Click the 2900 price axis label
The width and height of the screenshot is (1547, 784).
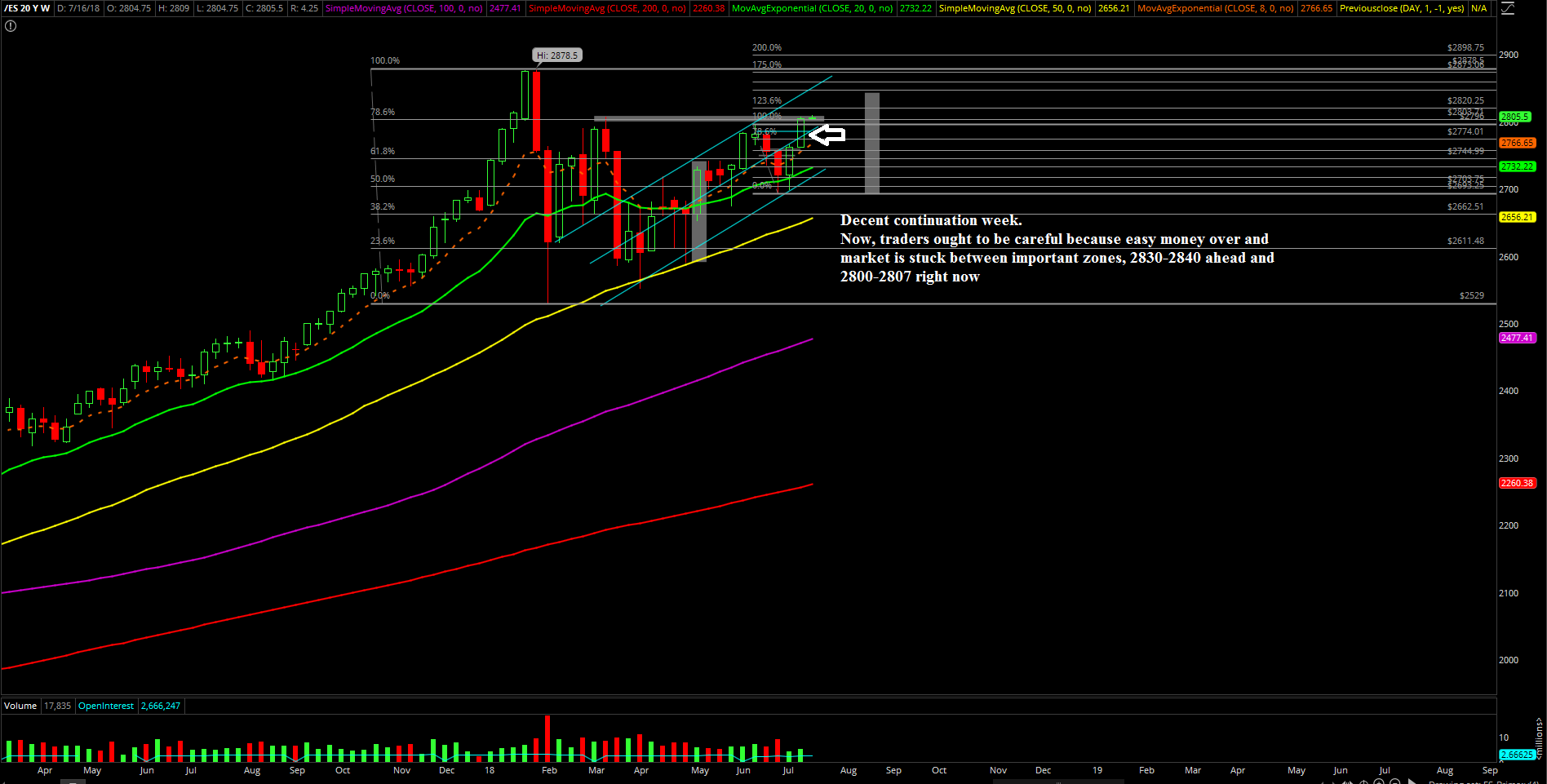(x=1509, y=55)
